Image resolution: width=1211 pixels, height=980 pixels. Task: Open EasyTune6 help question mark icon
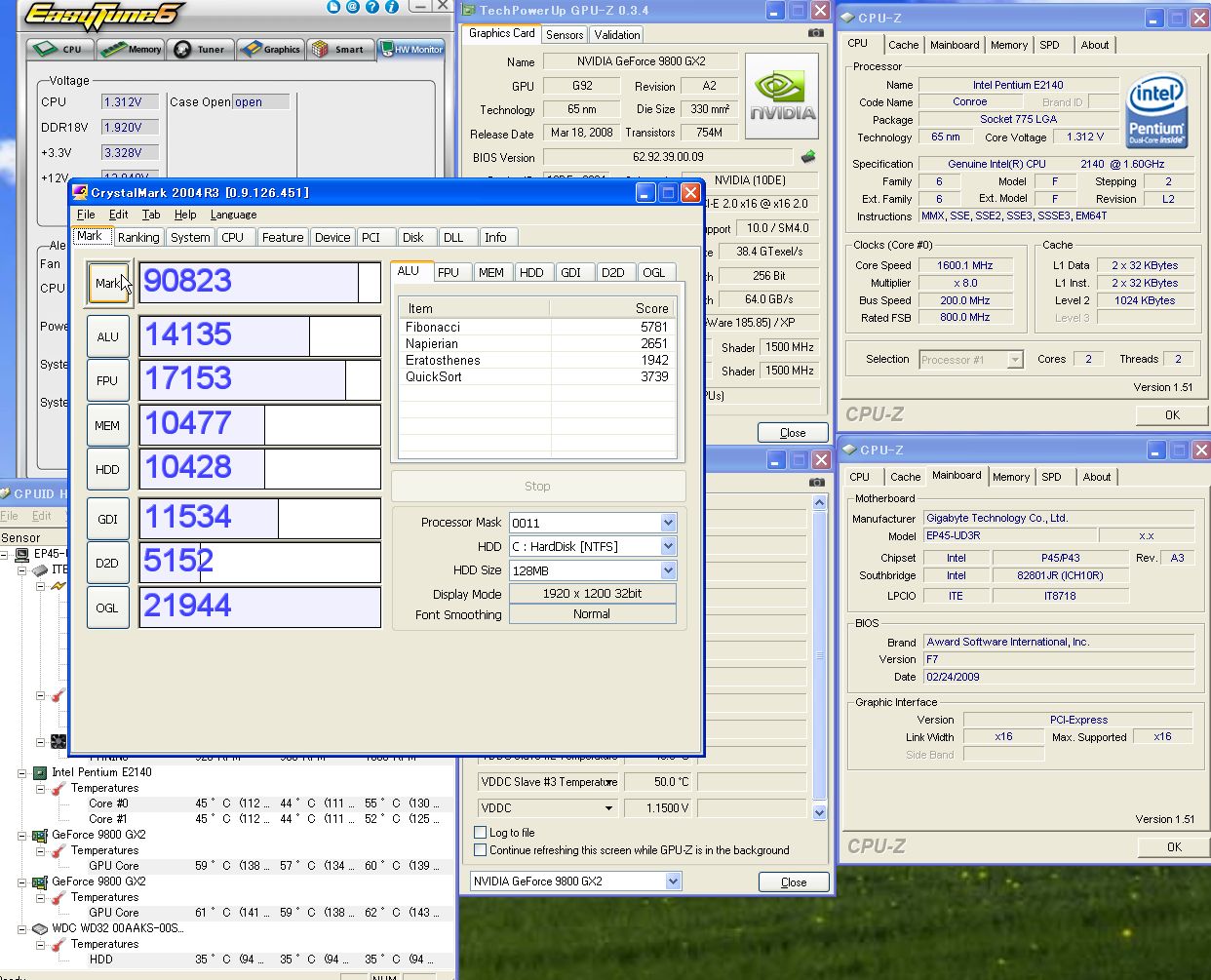pos(372,7)
